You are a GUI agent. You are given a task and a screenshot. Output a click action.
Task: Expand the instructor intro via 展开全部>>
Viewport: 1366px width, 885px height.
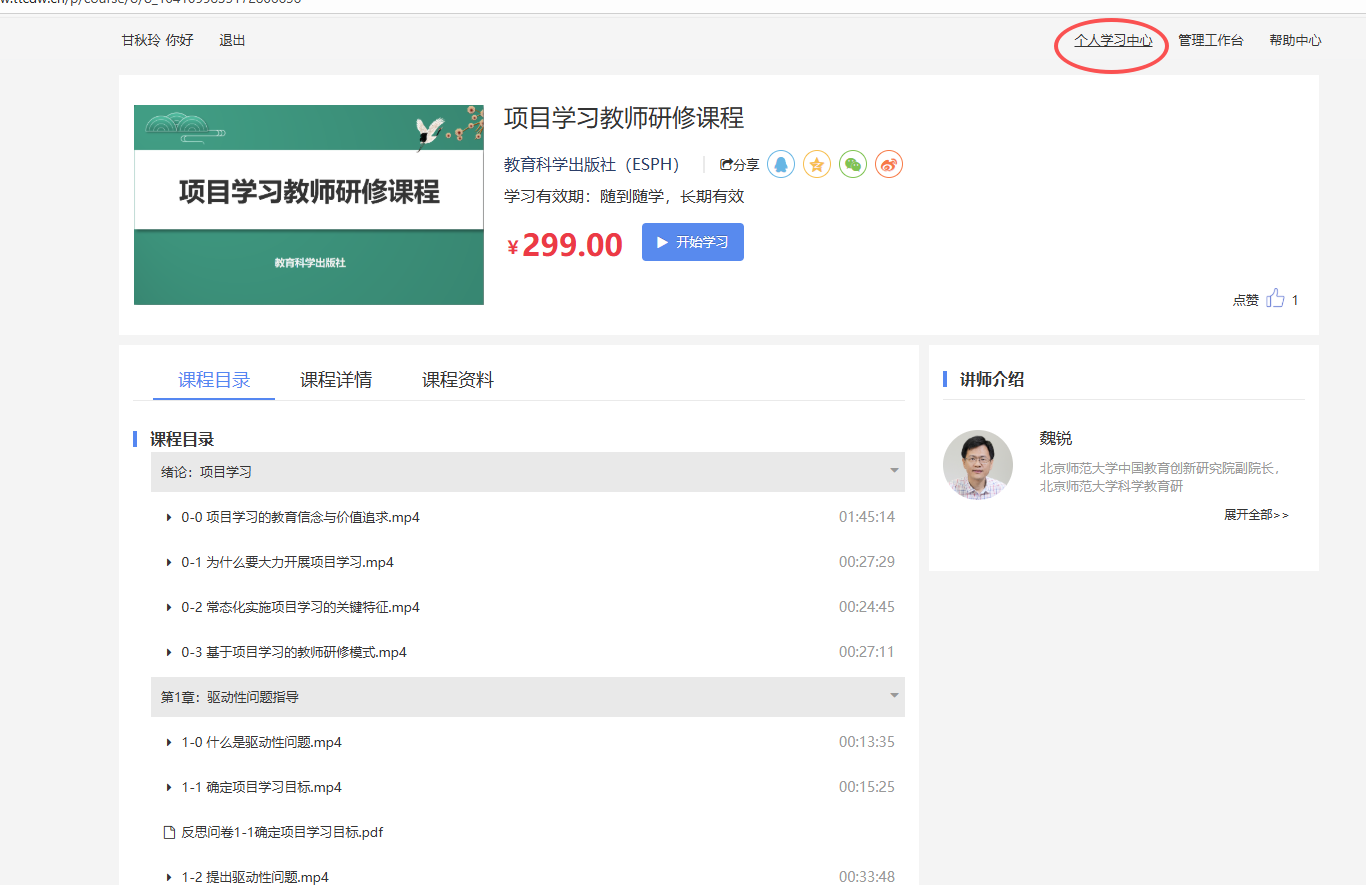click(1254, 512)
